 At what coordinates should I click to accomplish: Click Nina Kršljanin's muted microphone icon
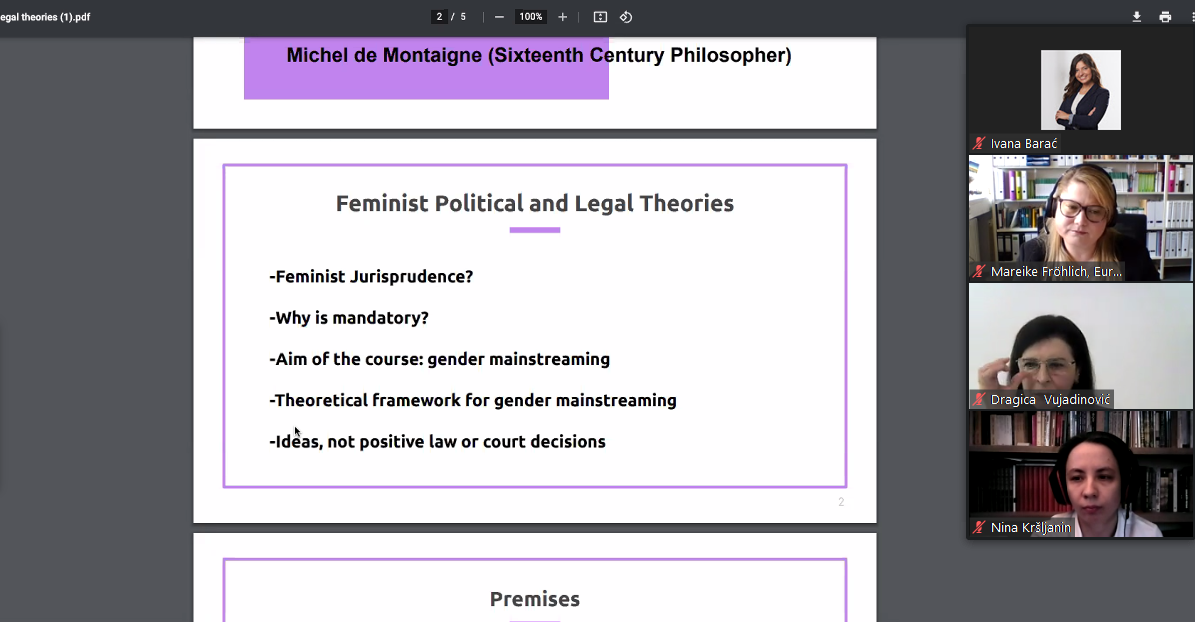coord(980,528)
